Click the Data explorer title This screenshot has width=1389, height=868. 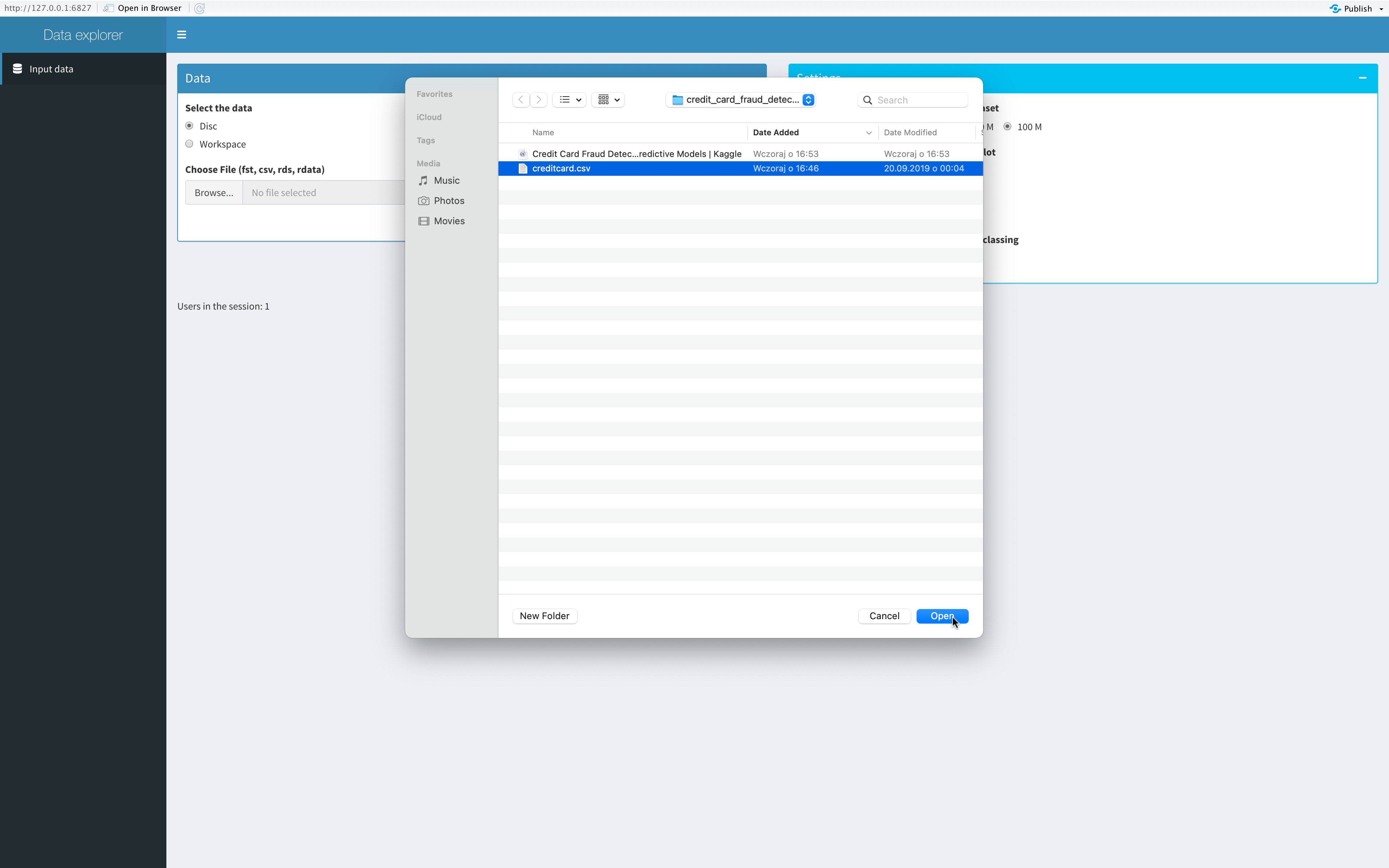point(83,35)
